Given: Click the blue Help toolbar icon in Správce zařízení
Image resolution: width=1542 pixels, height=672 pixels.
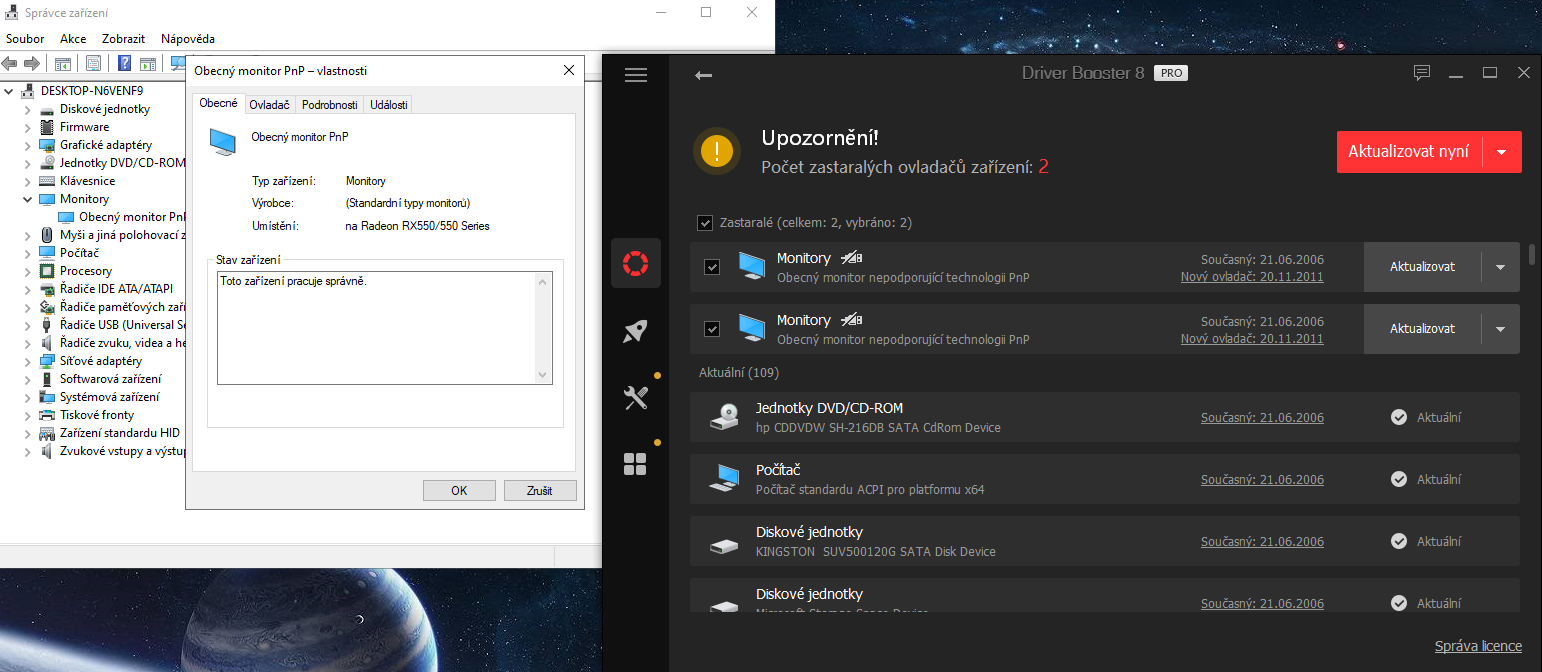Looking at the screenshot, I should (x=125, y=64).
